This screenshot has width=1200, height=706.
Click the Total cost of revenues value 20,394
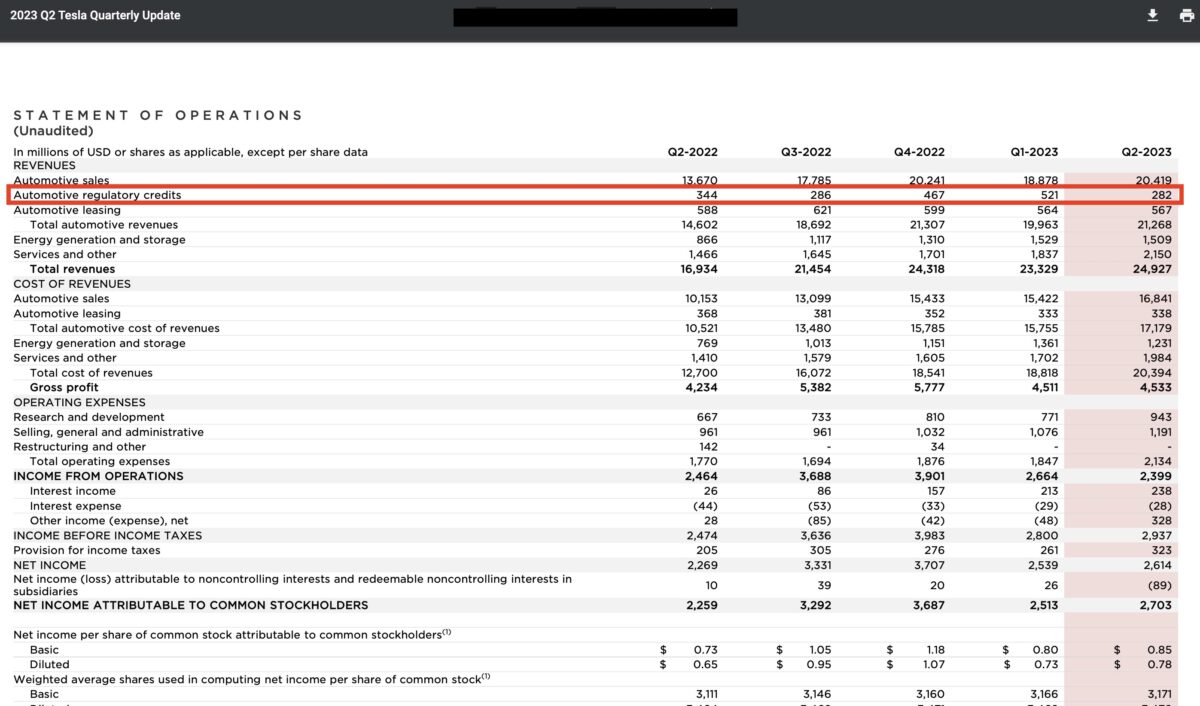click(1153, 373)
